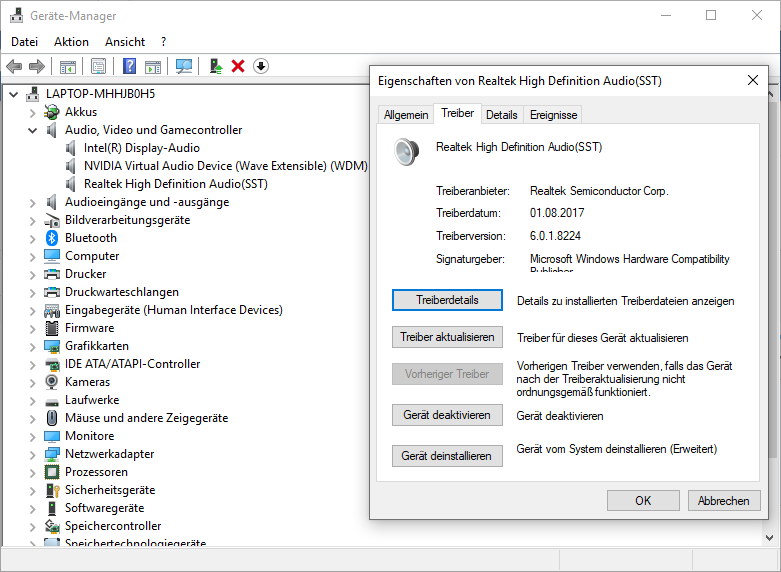This screenshot has height=572, width=781.
Task: Expand the Computer node
Action: (x=32, y=257)
